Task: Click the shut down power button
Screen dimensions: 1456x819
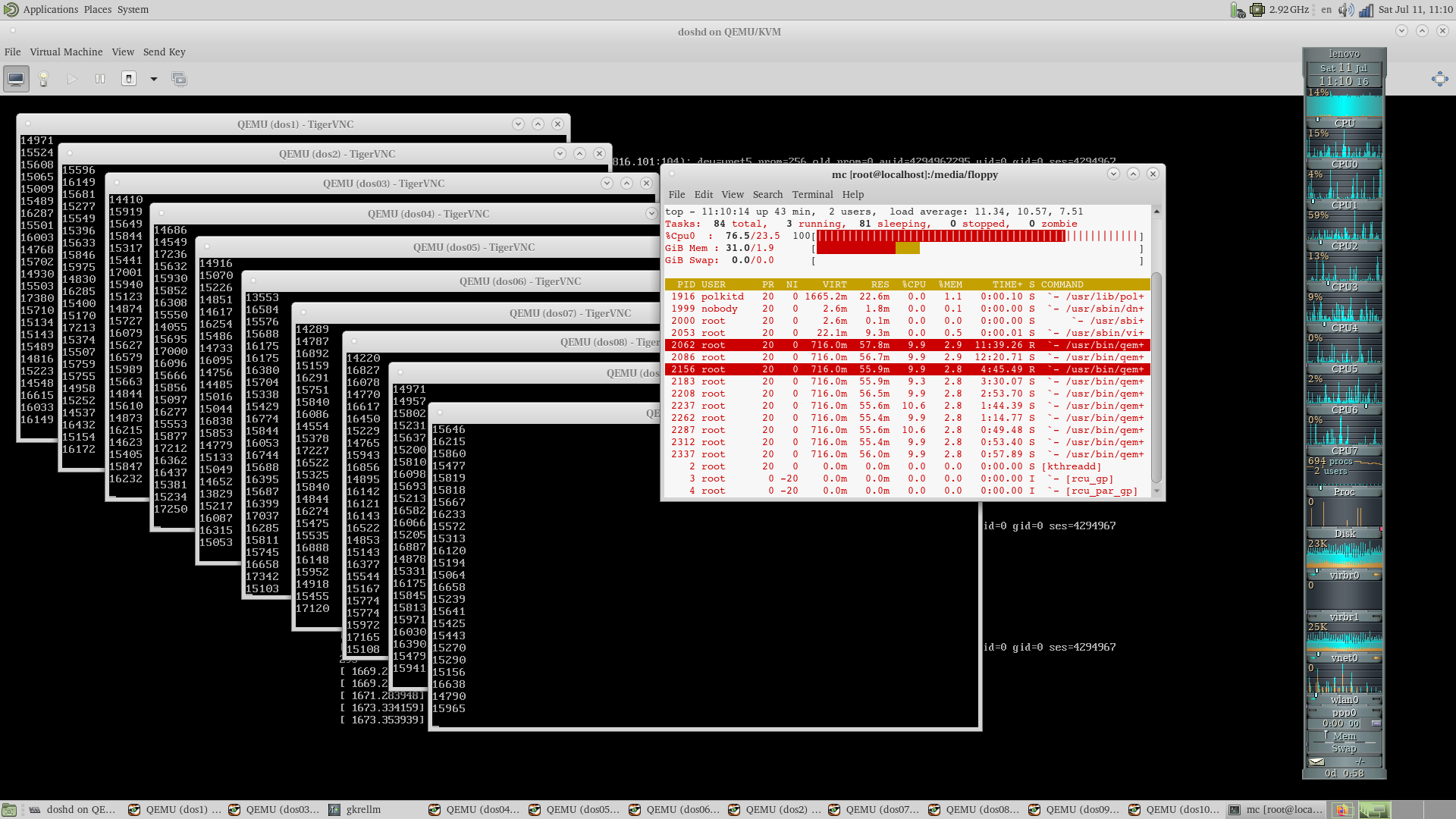Action: [x=129, y=79]
